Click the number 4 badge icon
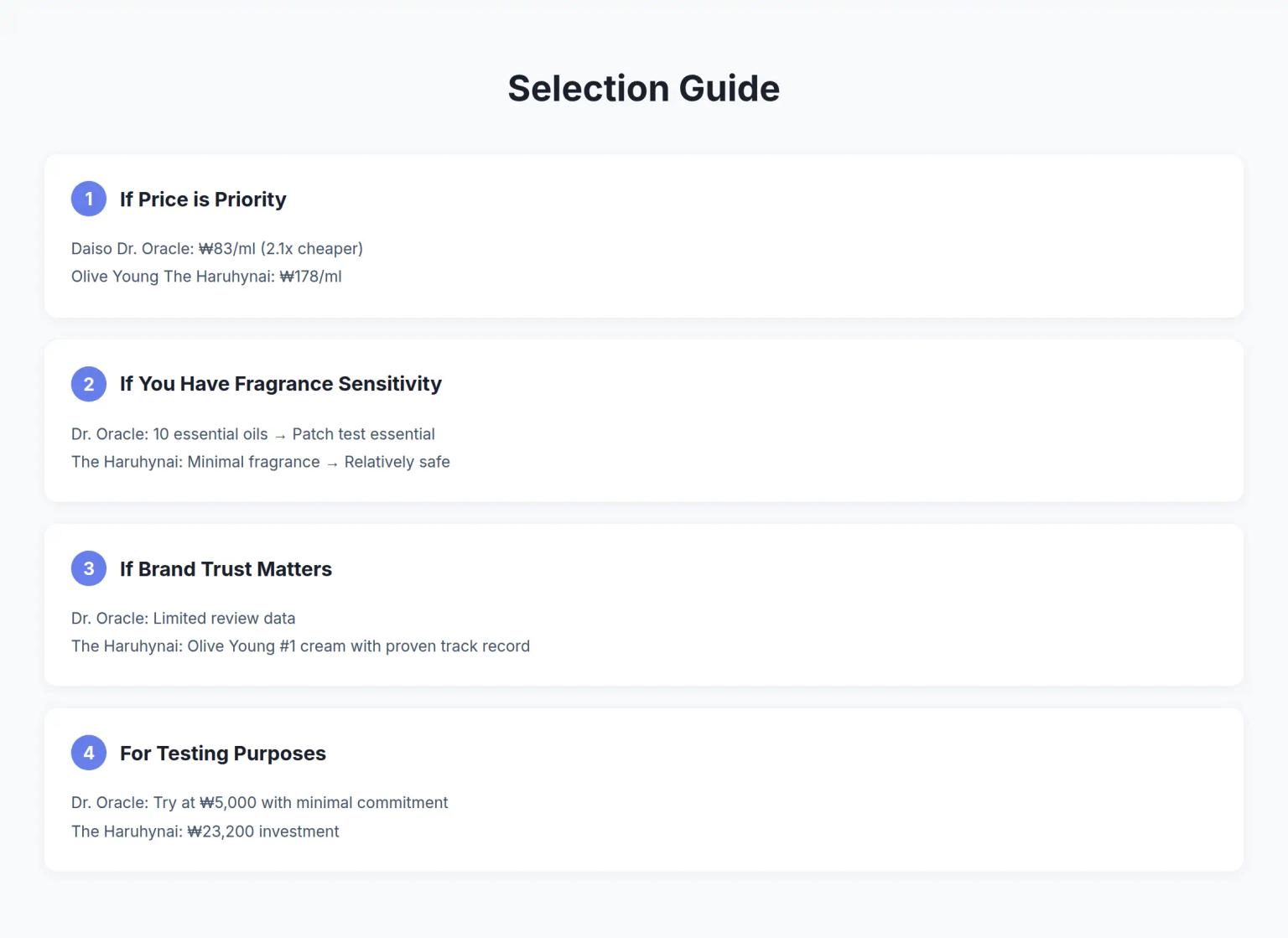The width and height of the screenshot is (1288, 938). (88, 752)
